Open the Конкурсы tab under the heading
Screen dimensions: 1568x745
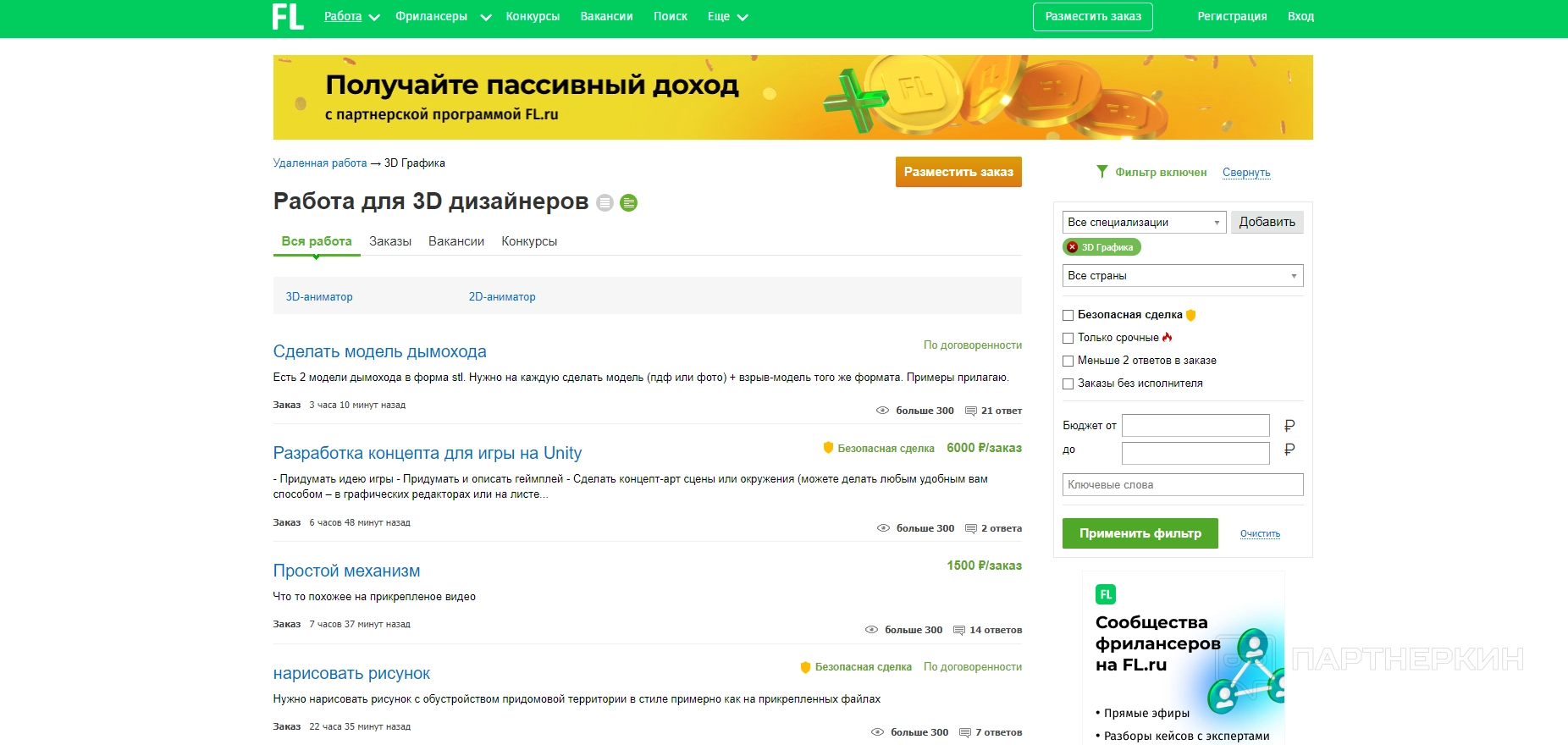(x=529, y=241)
